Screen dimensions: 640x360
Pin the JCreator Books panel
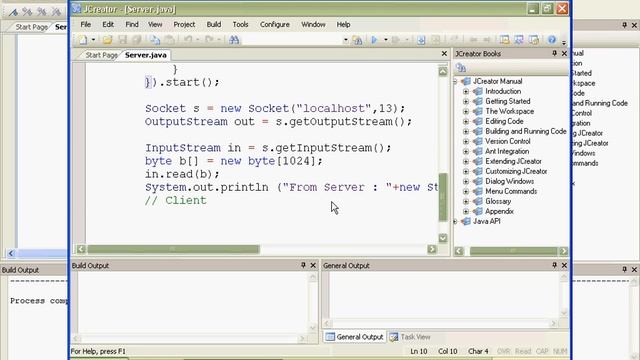tap(554, 53)
